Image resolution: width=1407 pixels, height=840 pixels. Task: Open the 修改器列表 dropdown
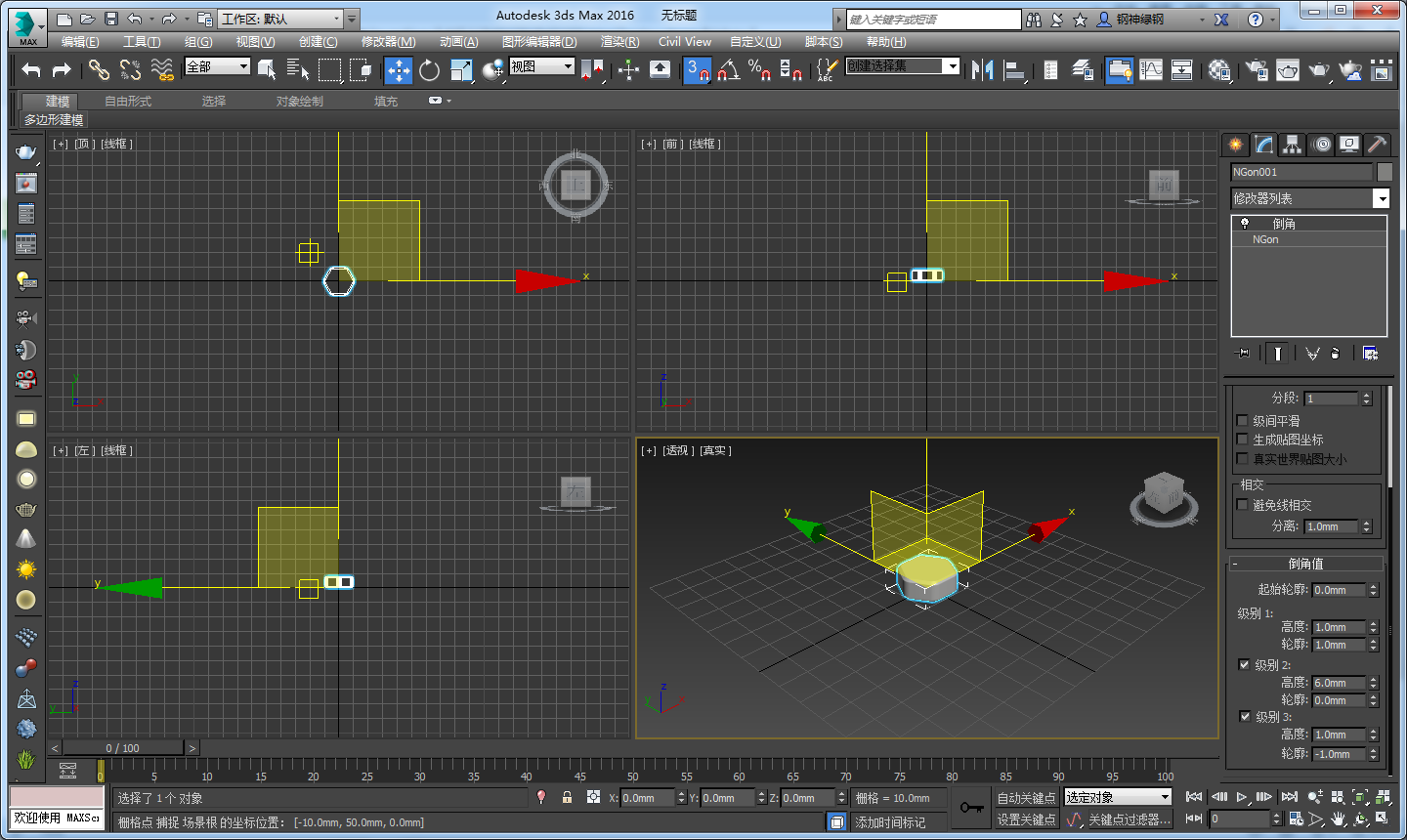click(x=1309, y=198)
